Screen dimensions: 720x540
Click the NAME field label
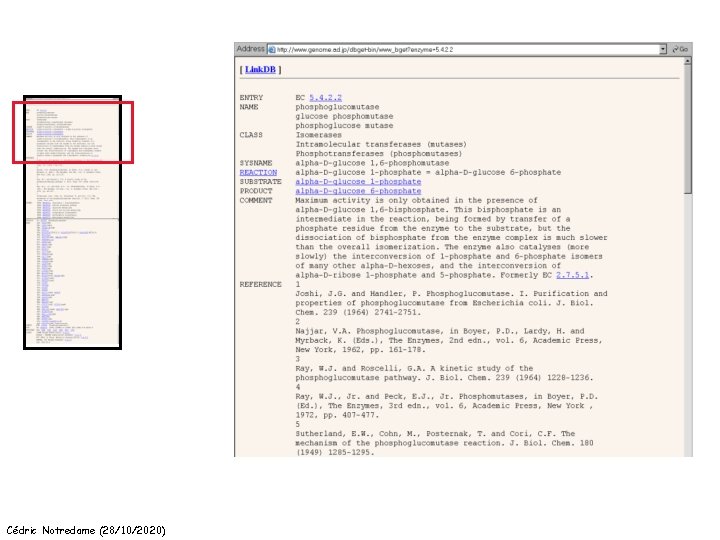tap(249, 107)
